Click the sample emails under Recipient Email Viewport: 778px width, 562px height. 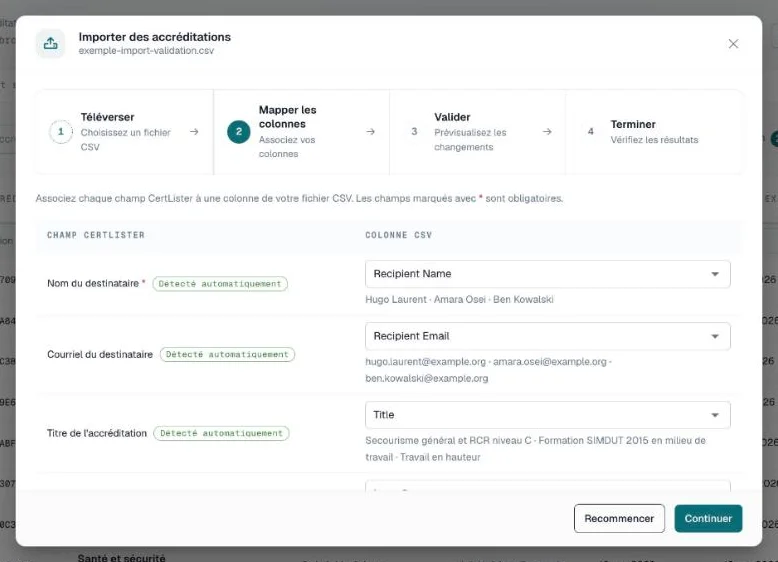[x=489, y=370]
